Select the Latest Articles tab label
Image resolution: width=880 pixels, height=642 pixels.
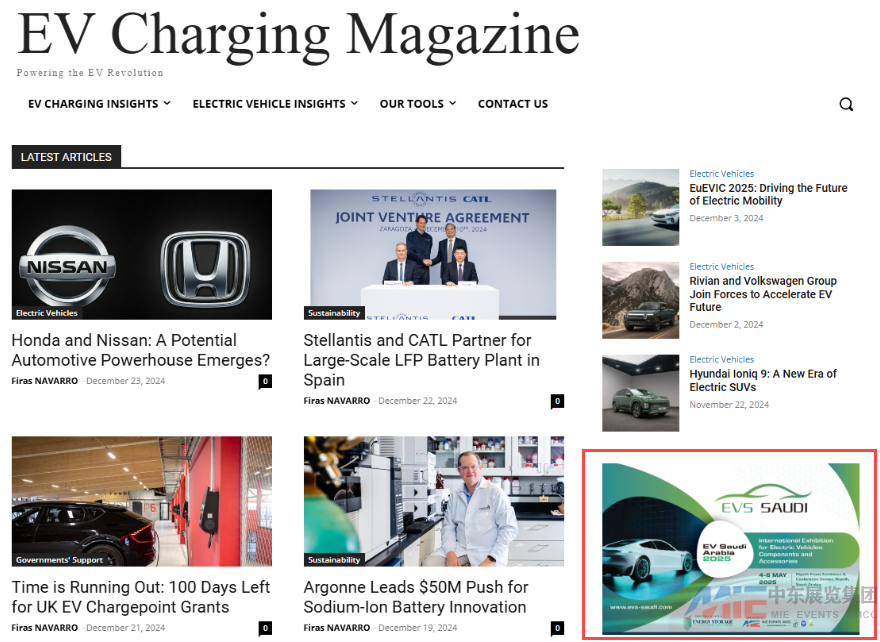66,157
